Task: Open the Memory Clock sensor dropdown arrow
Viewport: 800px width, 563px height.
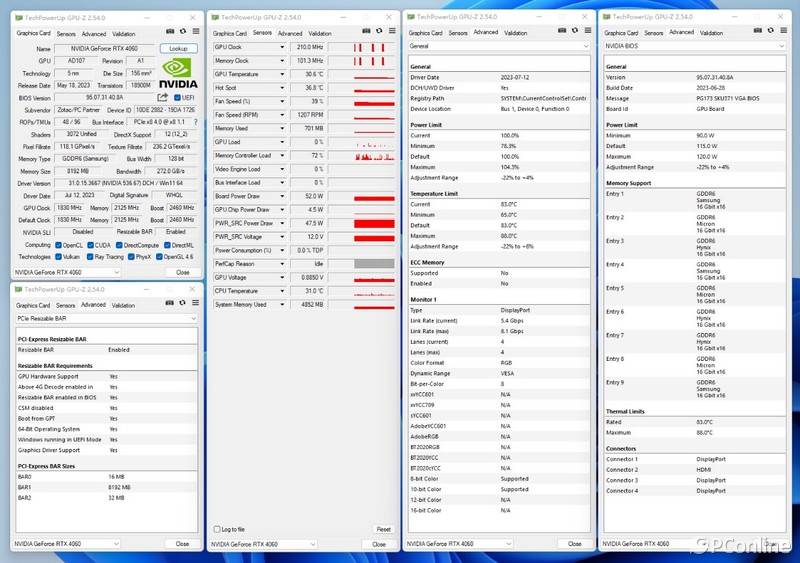Action: click(282, 61)
